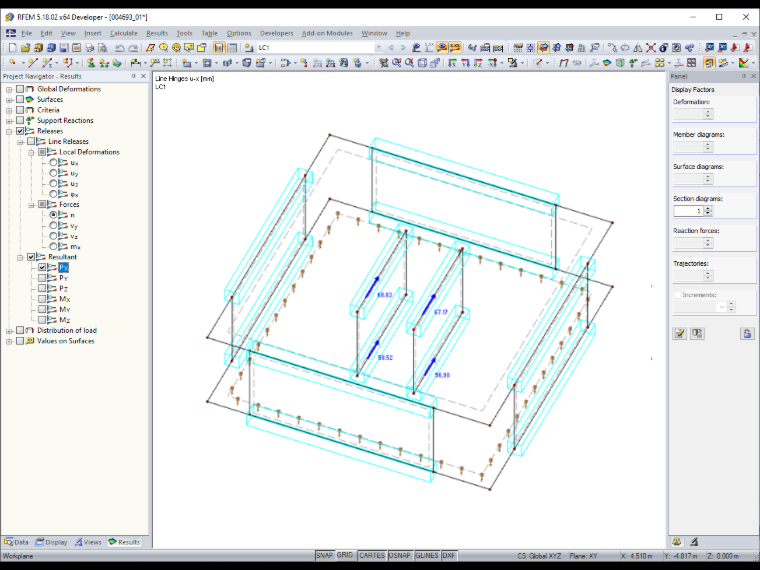Click the Undo arrow icon

[120, 48]
